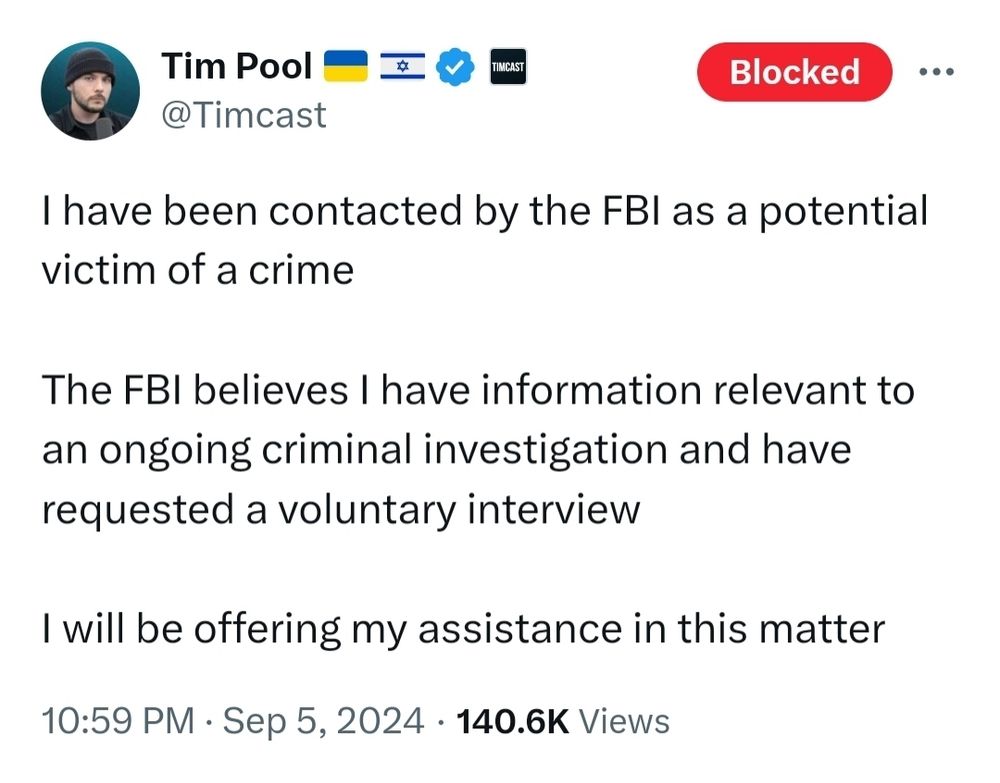Open the three-dot more options menu

click(937, 71)
